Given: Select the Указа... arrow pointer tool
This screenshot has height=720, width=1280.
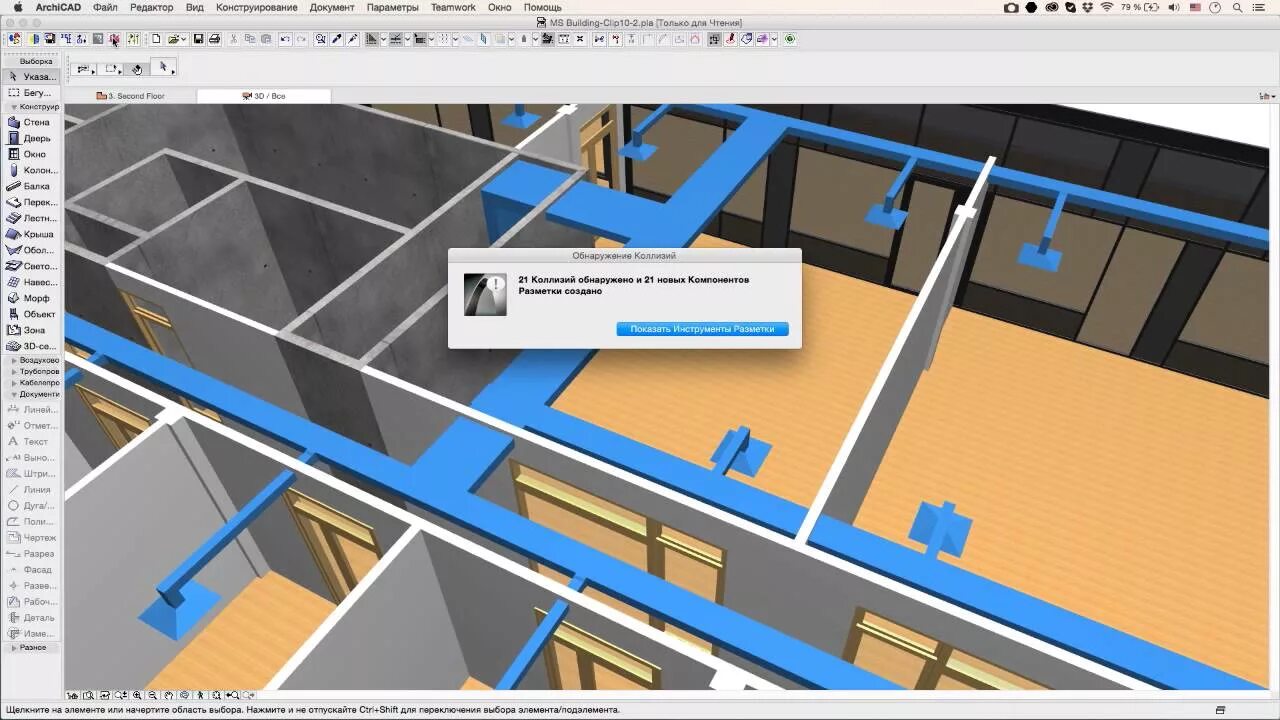Looking at the screenshot, I should [31, 76].
